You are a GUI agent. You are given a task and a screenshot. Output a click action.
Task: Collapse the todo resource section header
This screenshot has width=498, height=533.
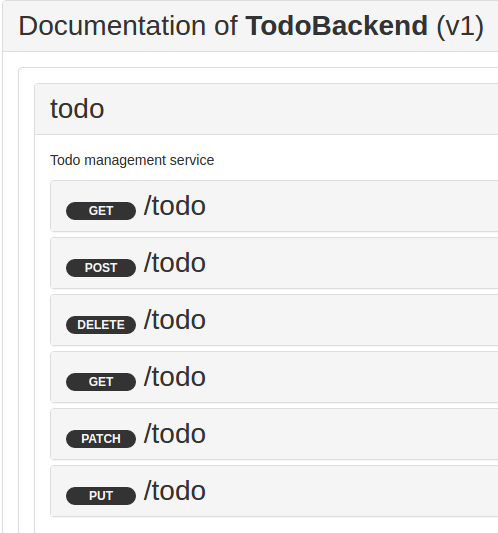(x=267, y=109)
